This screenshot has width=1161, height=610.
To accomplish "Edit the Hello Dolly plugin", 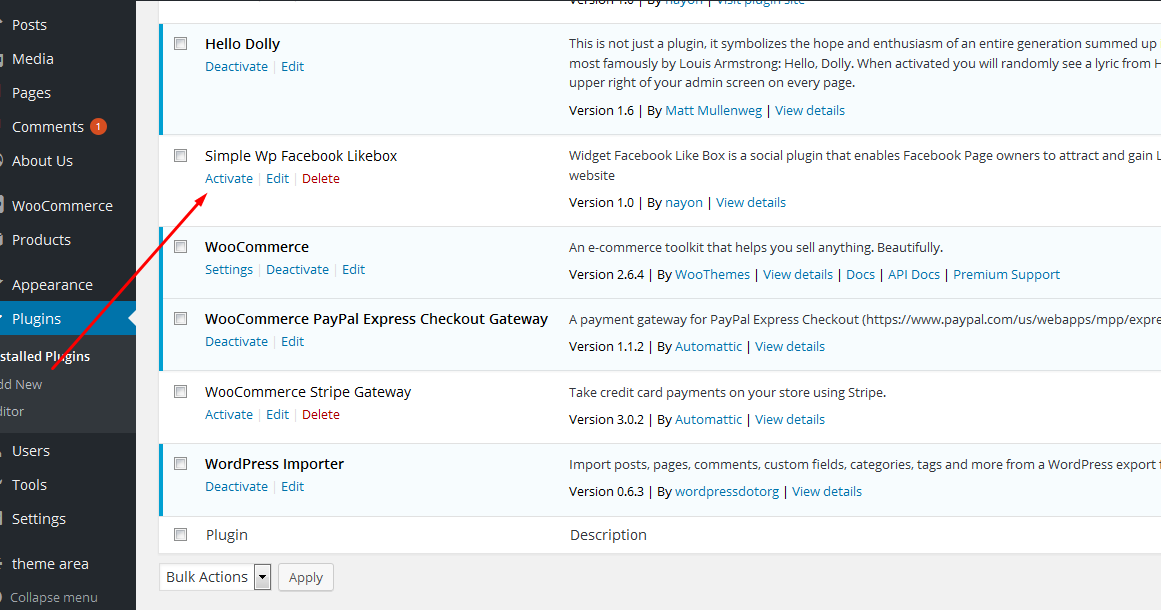I will click(x=292, y=67).
